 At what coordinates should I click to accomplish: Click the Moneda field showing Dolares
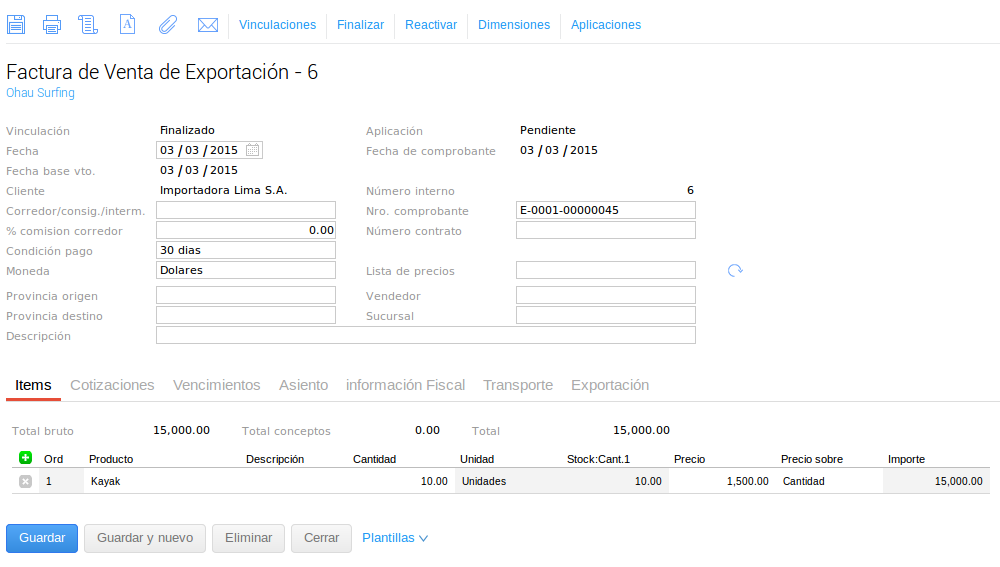(x=246, y=270)
